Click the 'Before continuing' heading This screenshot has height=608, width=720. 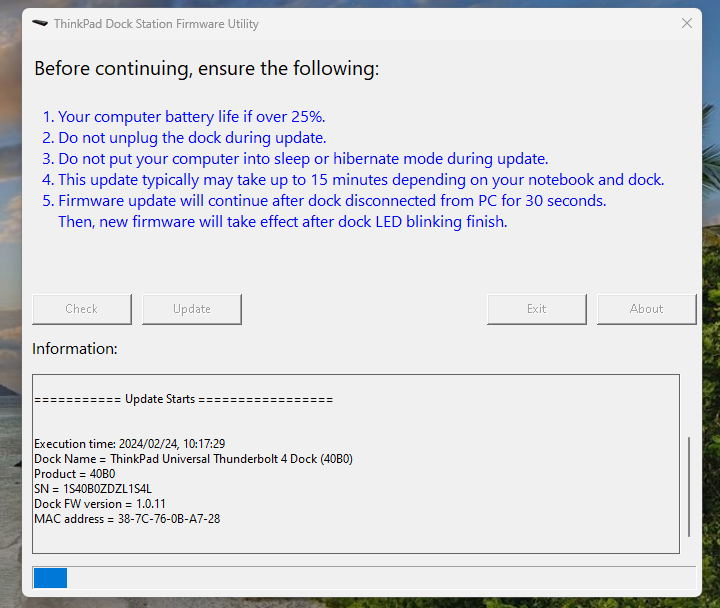click(207, 68)
